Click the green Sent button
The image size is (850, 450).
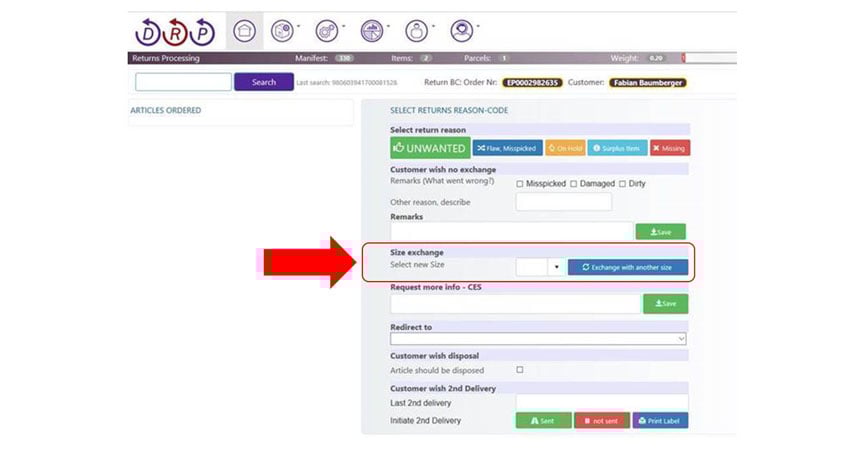point(543,420)
